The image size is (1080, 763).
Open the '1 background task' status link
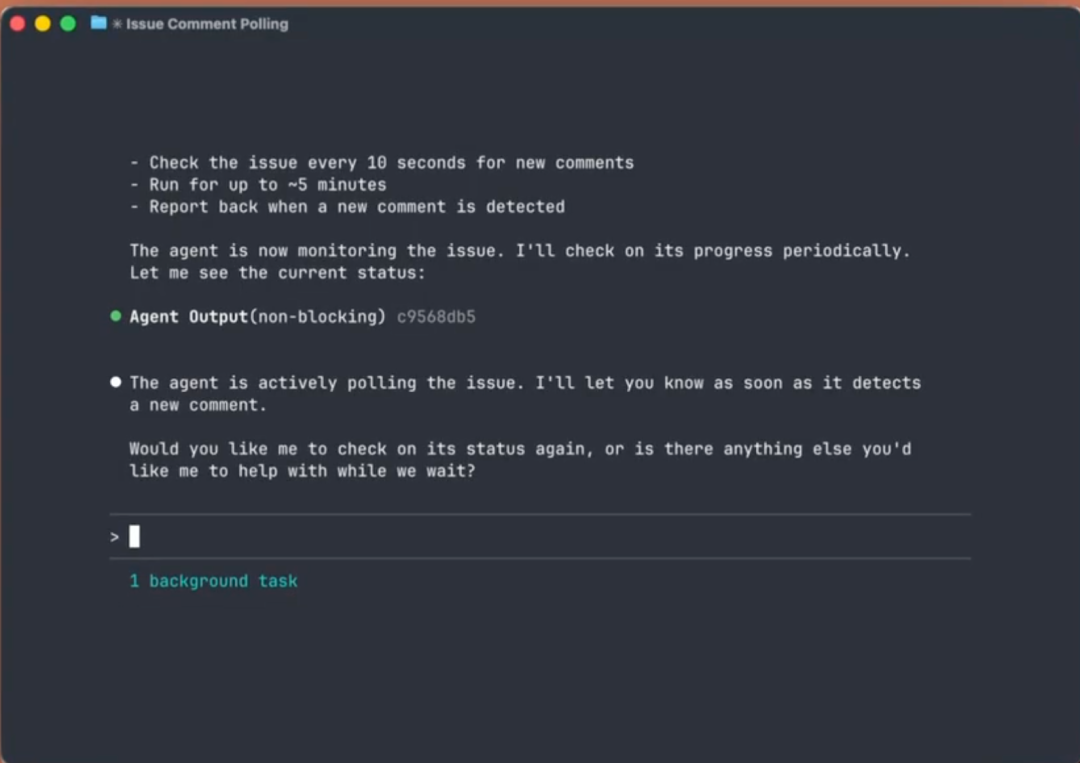(x=213, y=581)
